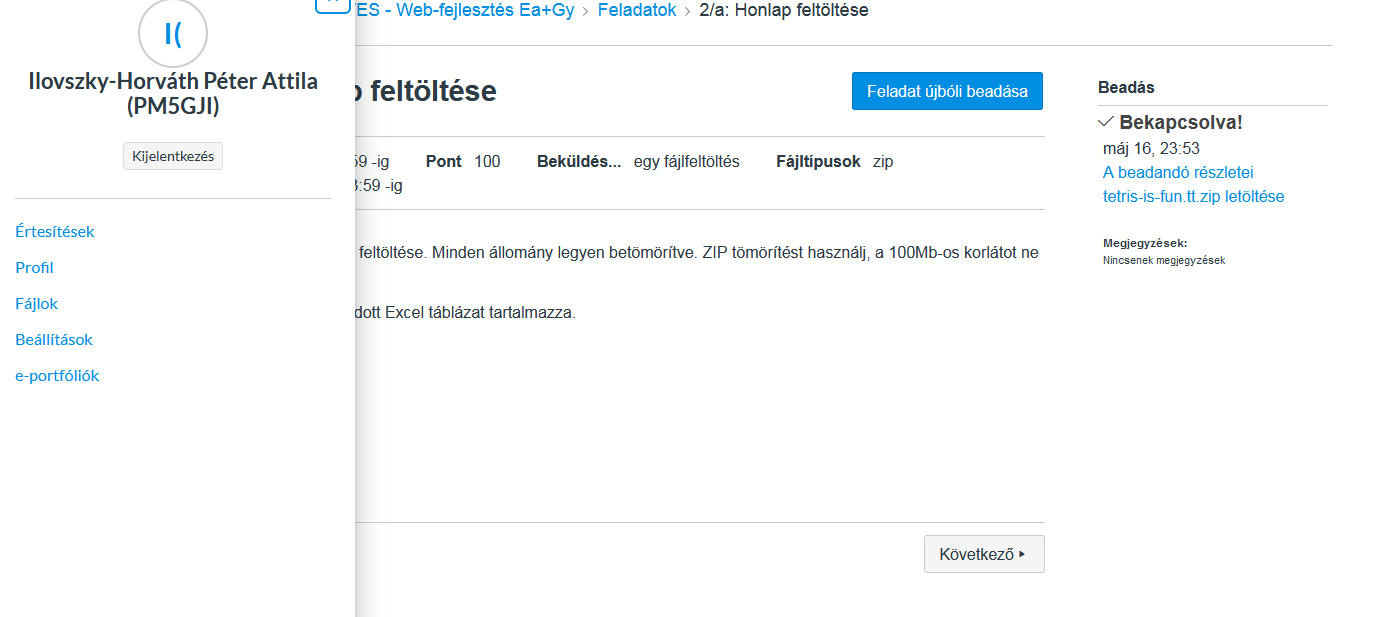
Task: Click the checkmark icon beside Bekapcsolva!
Action: (x=1106, y=122)
